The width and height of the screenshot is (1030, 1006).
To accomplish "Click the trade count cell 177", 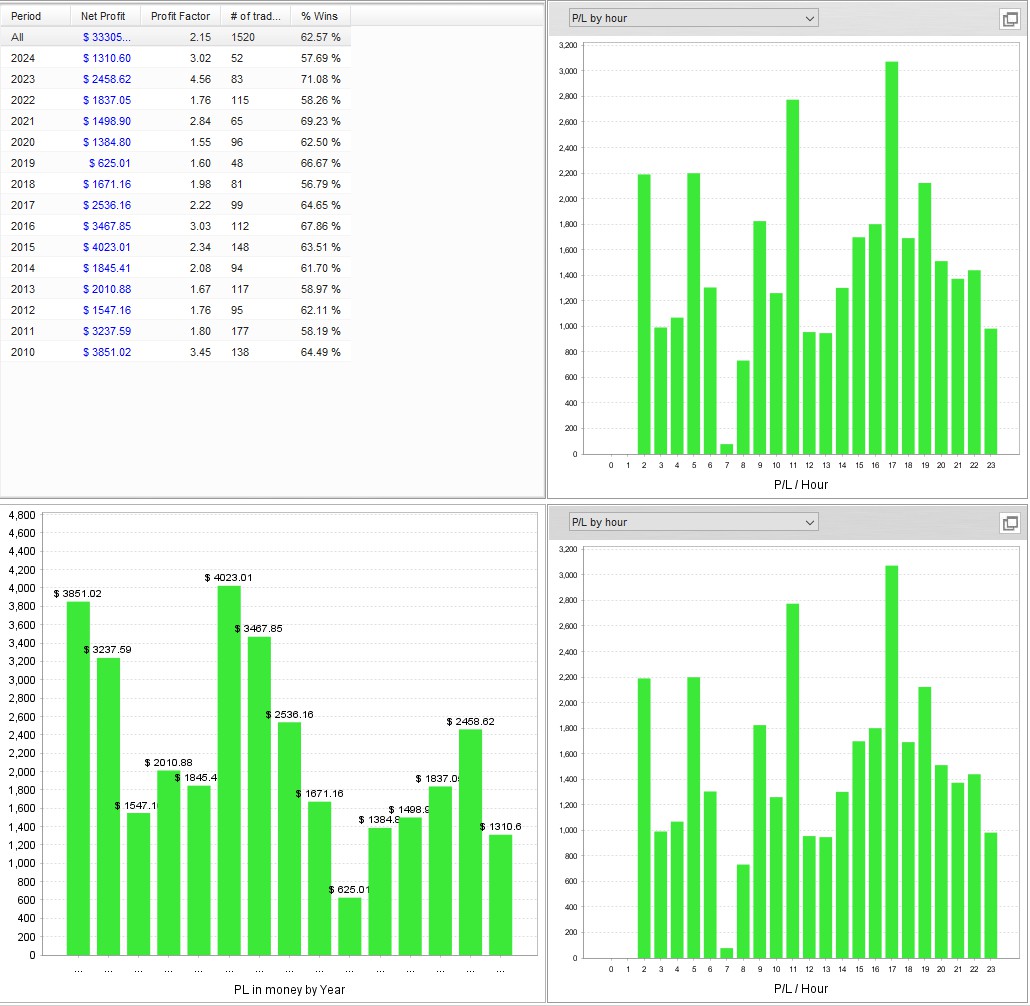I will (x=240, y=332).
